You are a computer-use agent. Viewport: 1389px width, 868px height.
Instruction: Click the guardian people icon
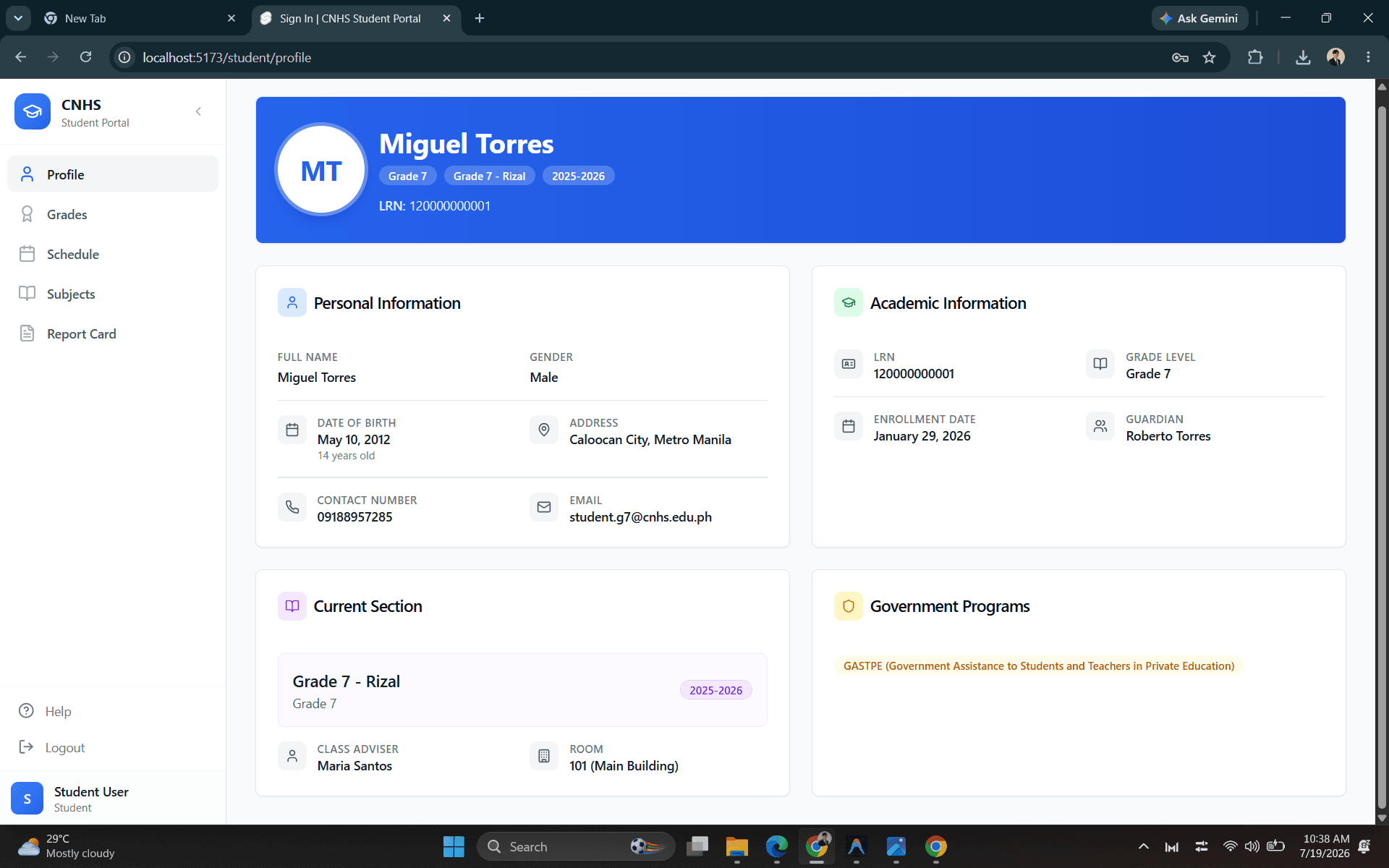coord(1100,426)
